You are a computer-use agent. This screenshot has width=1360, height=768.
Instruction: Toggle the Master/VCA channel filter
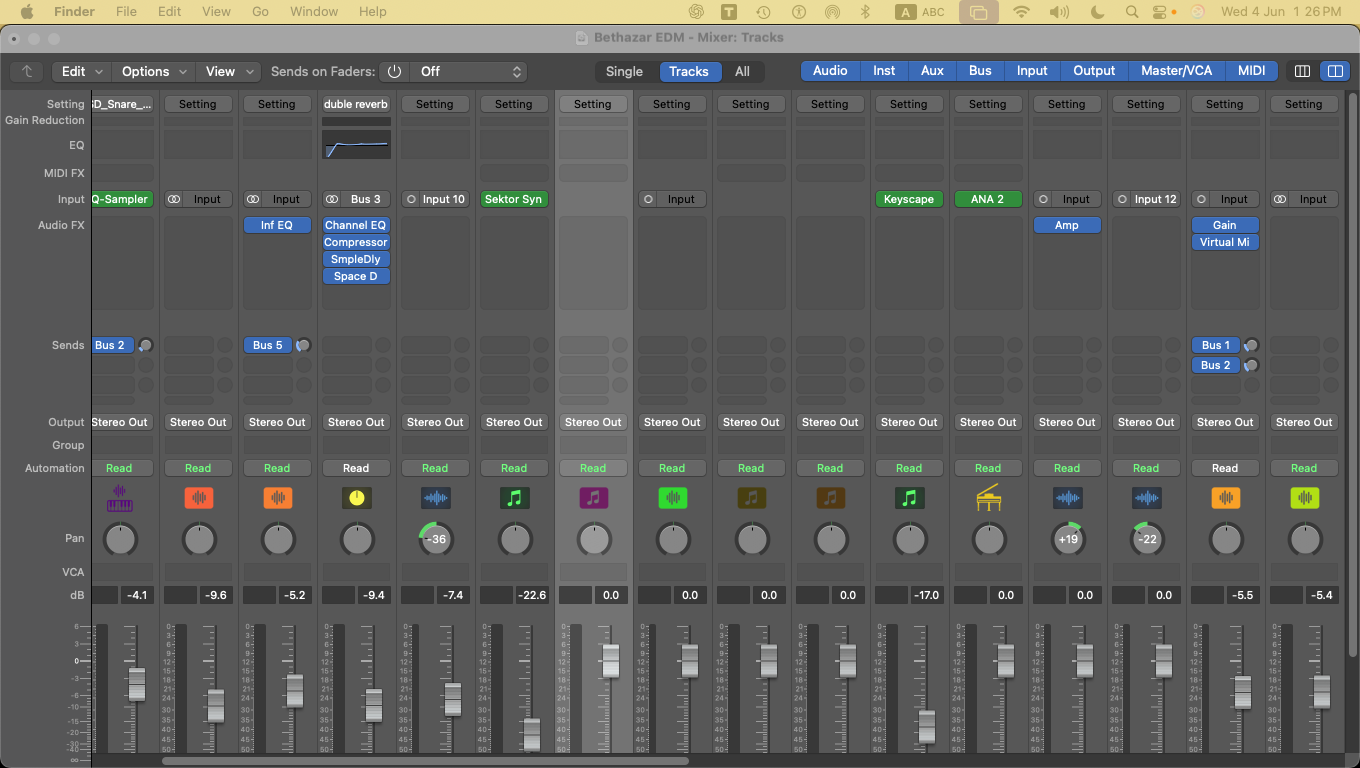coord(1176,71)
